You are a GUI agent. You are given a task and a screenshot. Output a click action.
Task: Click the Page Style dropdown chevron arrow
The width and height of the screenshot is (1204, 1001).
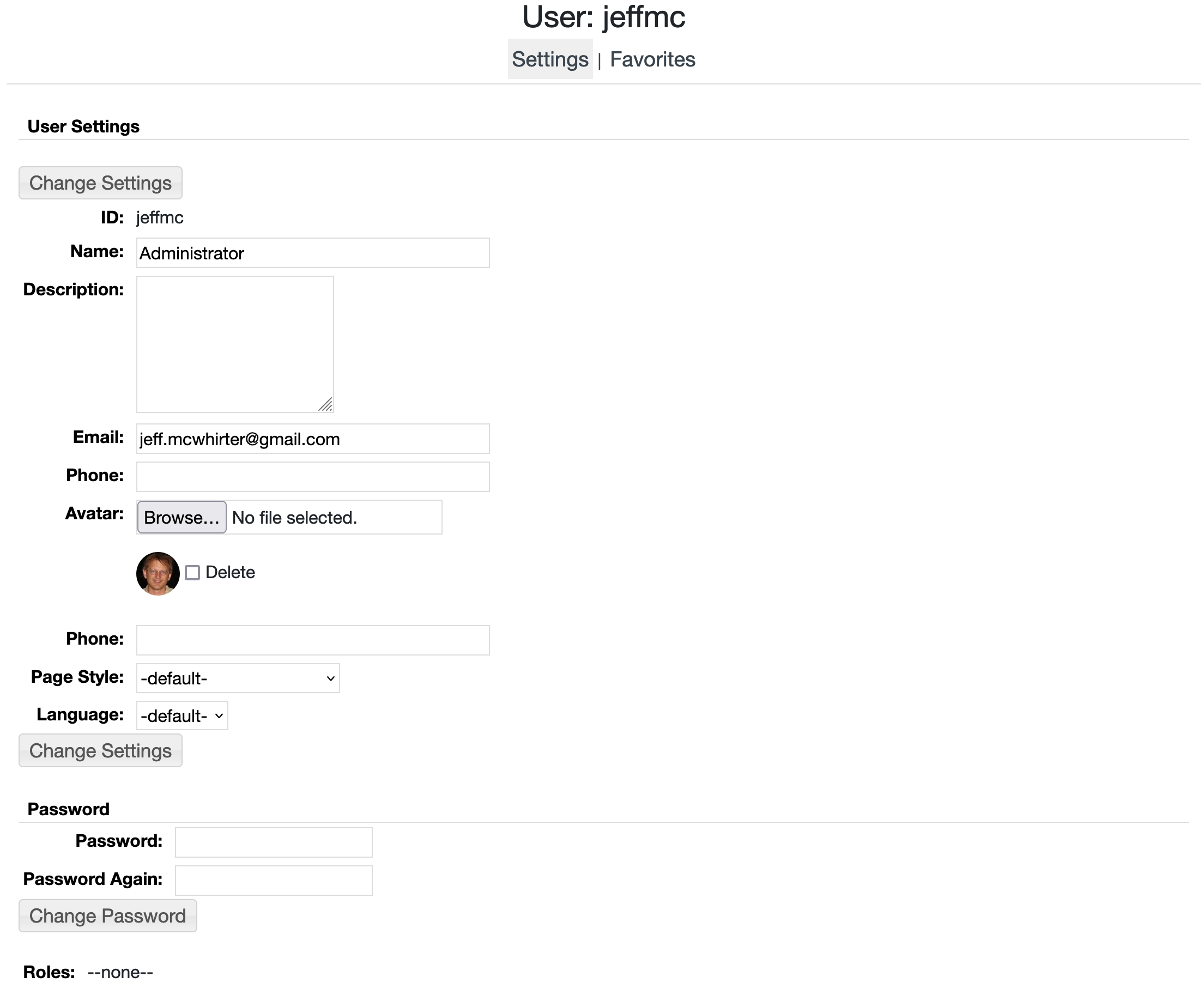click(330, 678)
